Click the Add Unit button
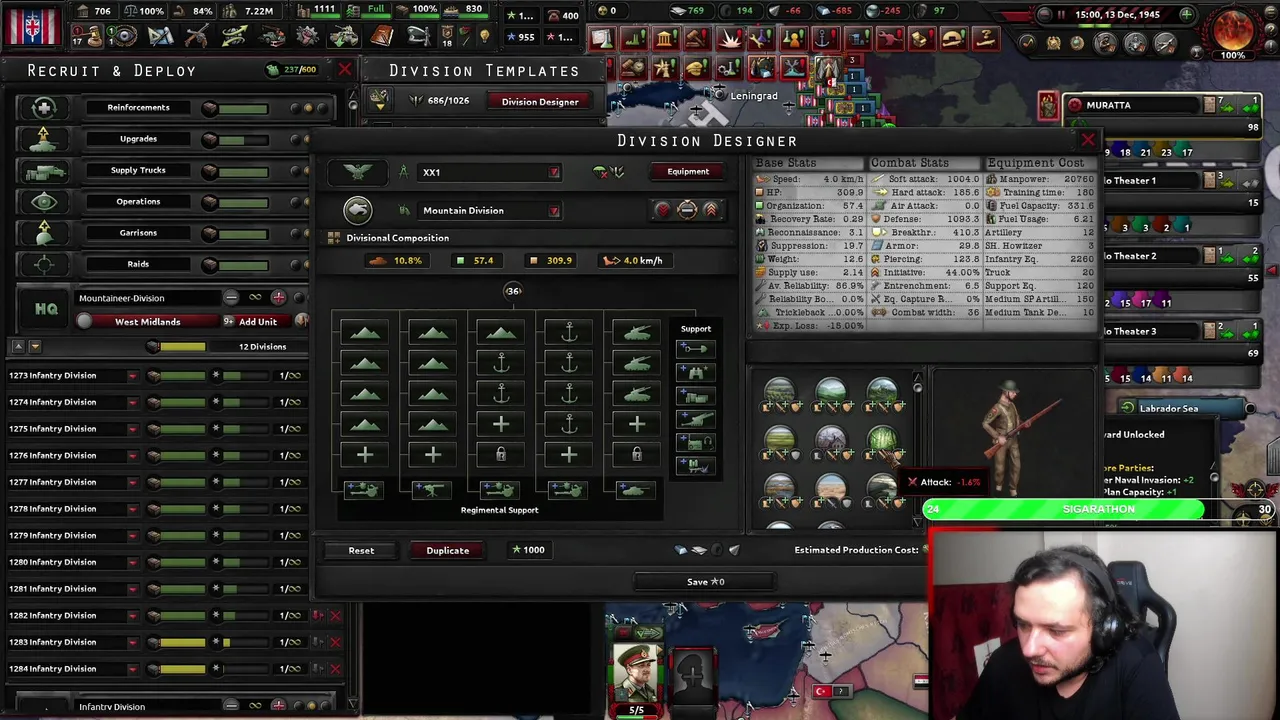 (x=258, y=322)
